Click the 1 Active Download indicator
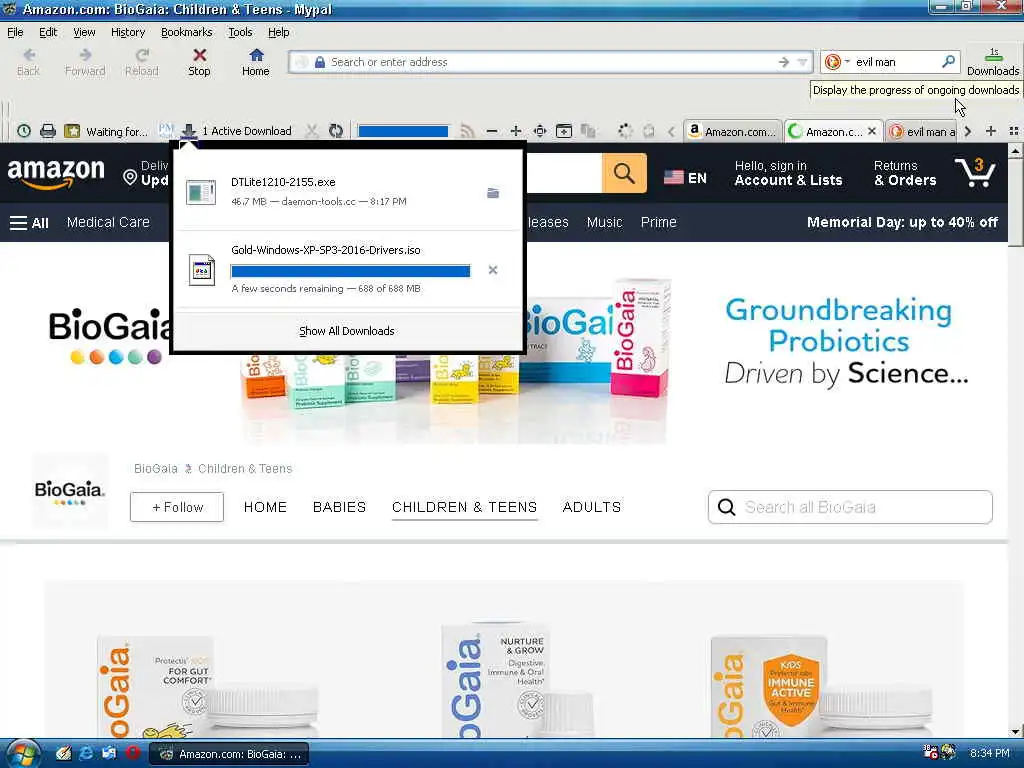The width and height of the screenshot is (1024, 768). pos(236,131)
